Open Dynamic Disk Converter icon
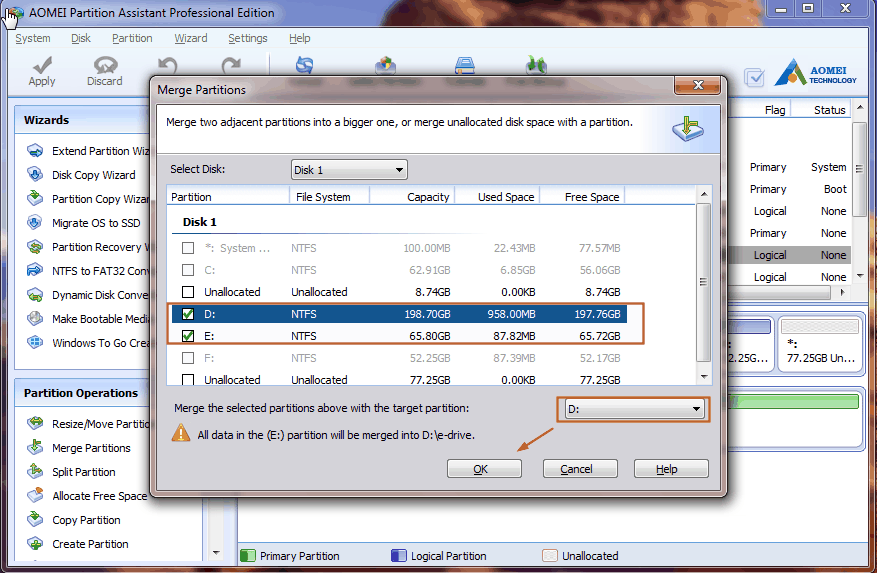Screen dimensions: 877x573 (x=35, y=294)
